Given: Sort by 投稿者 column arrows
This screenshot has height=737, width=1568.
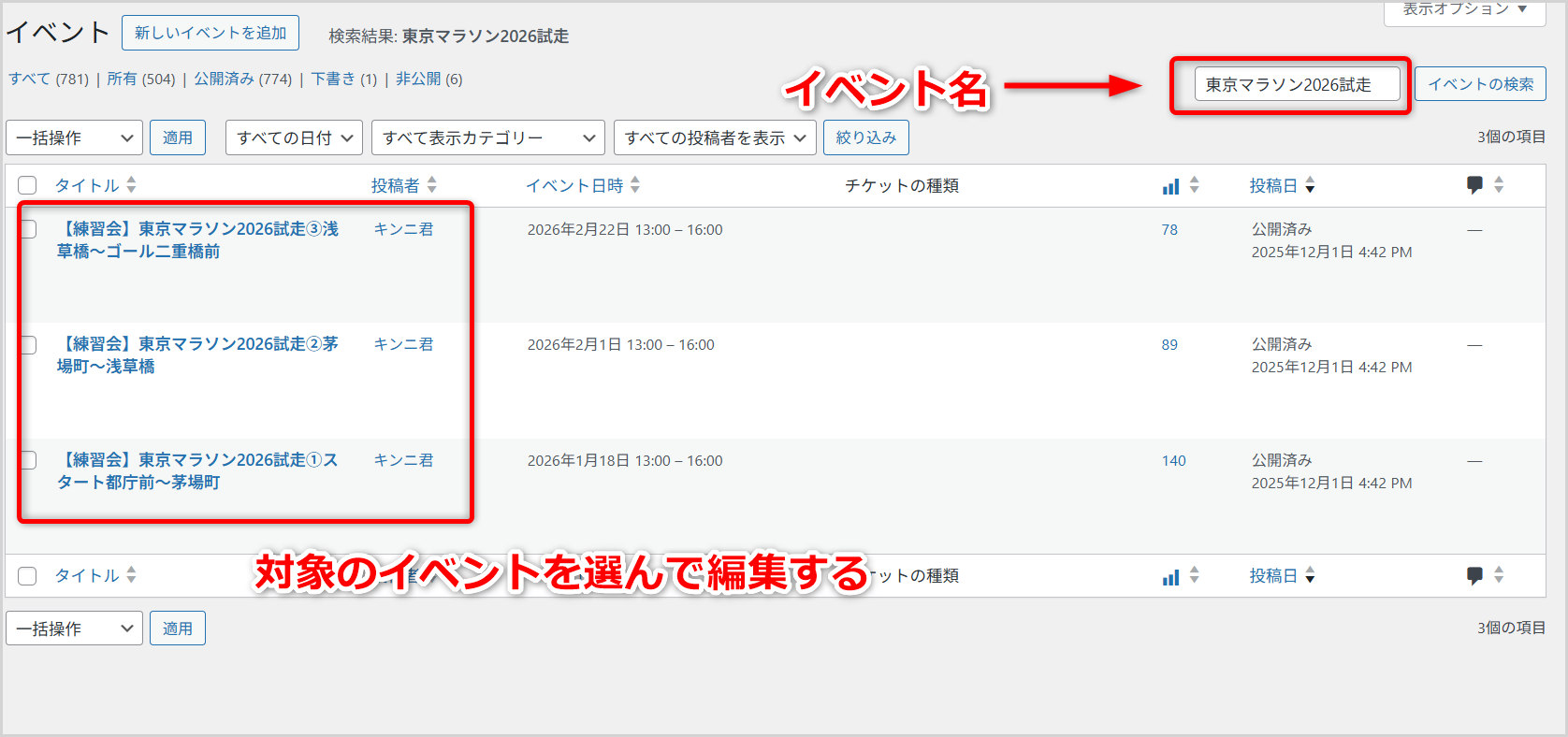Looking at the screenshot, I should [431, 185].
